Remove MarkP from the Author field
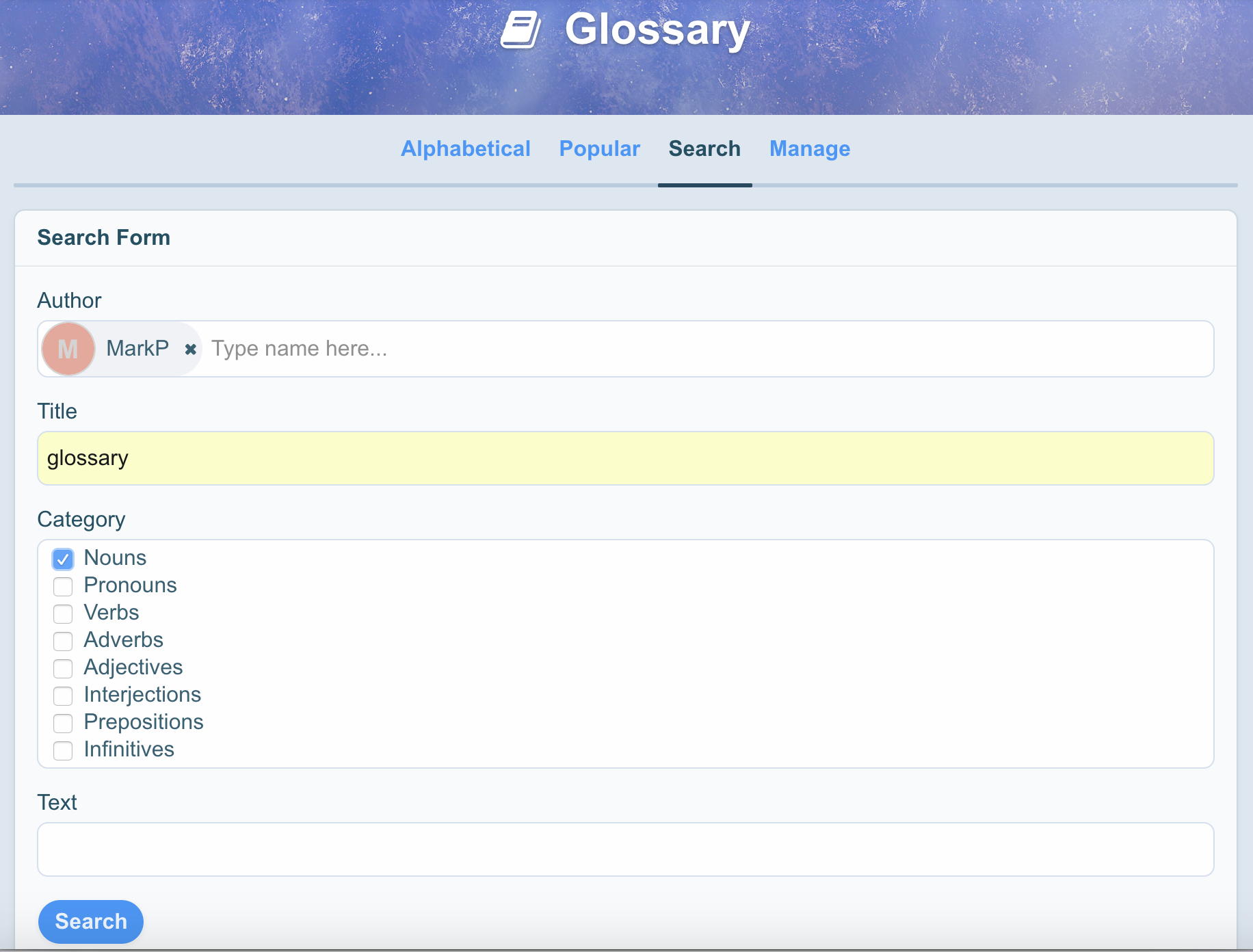Viewport: 1253px width, 952px height. (x=191, y=349)
